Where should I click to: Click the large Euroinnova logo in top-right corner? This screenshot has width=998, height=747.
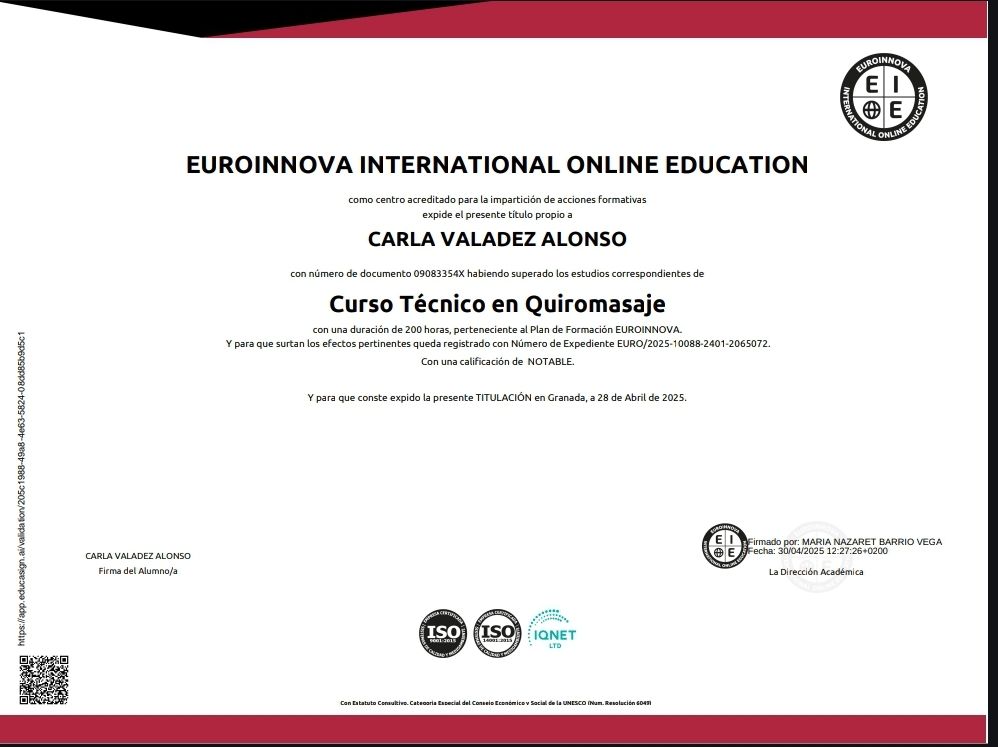883,96
